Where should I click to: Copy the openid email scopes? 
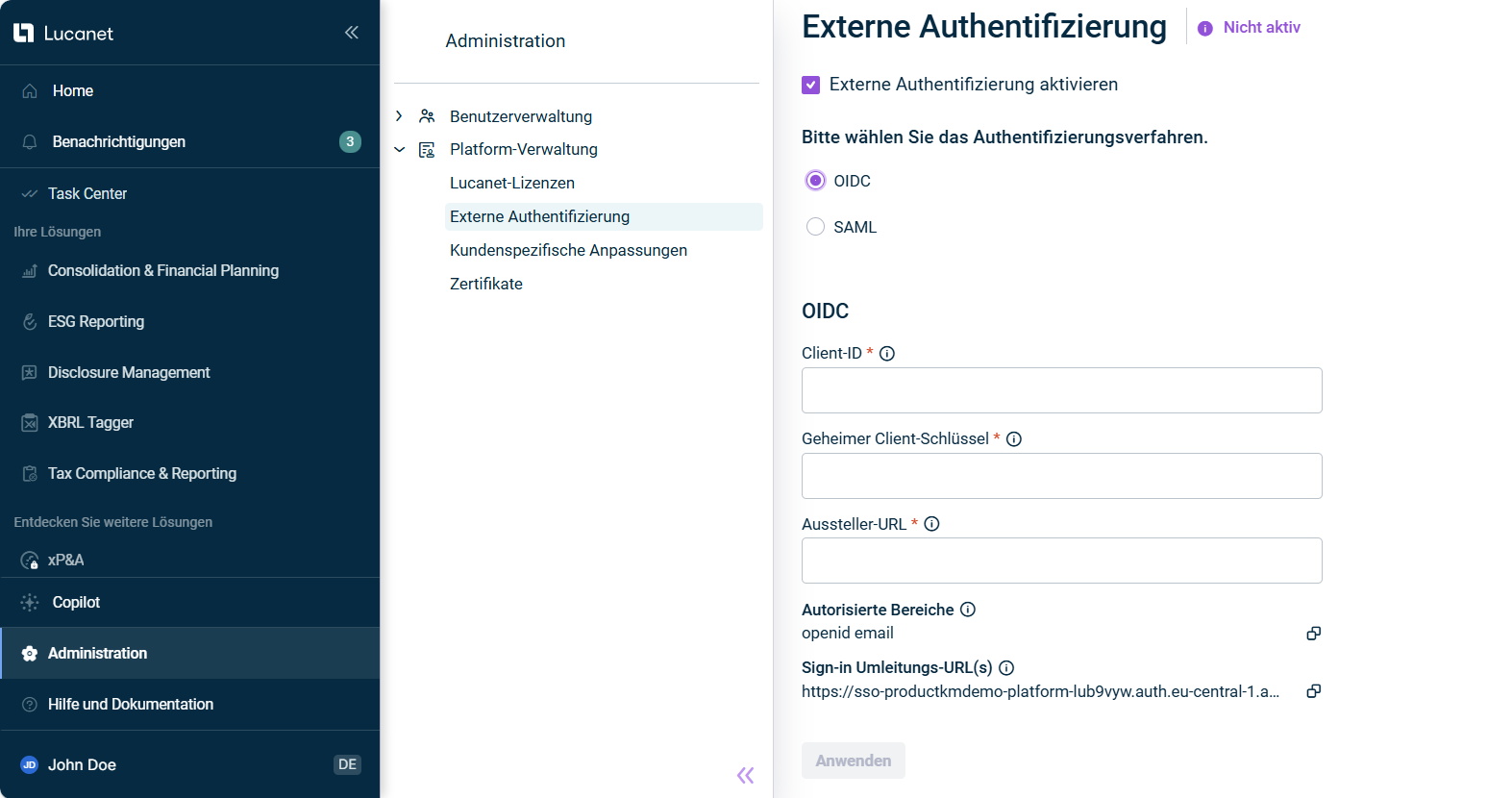(1314, 634)
